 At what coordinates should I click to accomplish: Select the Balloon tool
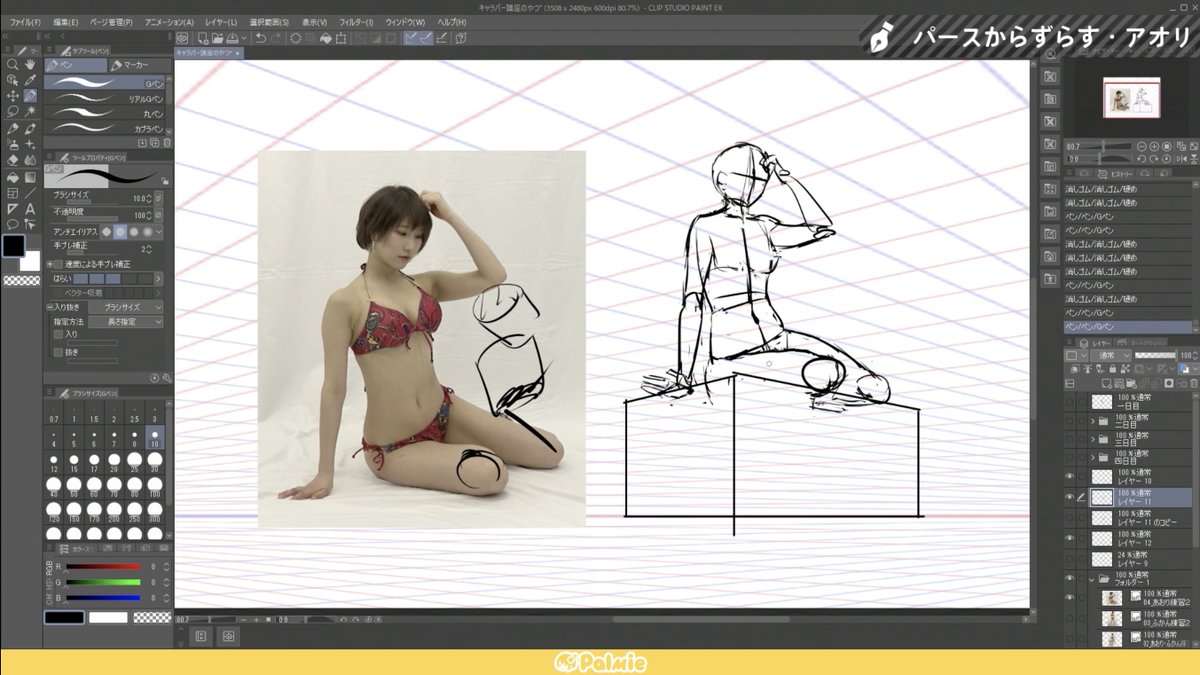tap(12, 225)
